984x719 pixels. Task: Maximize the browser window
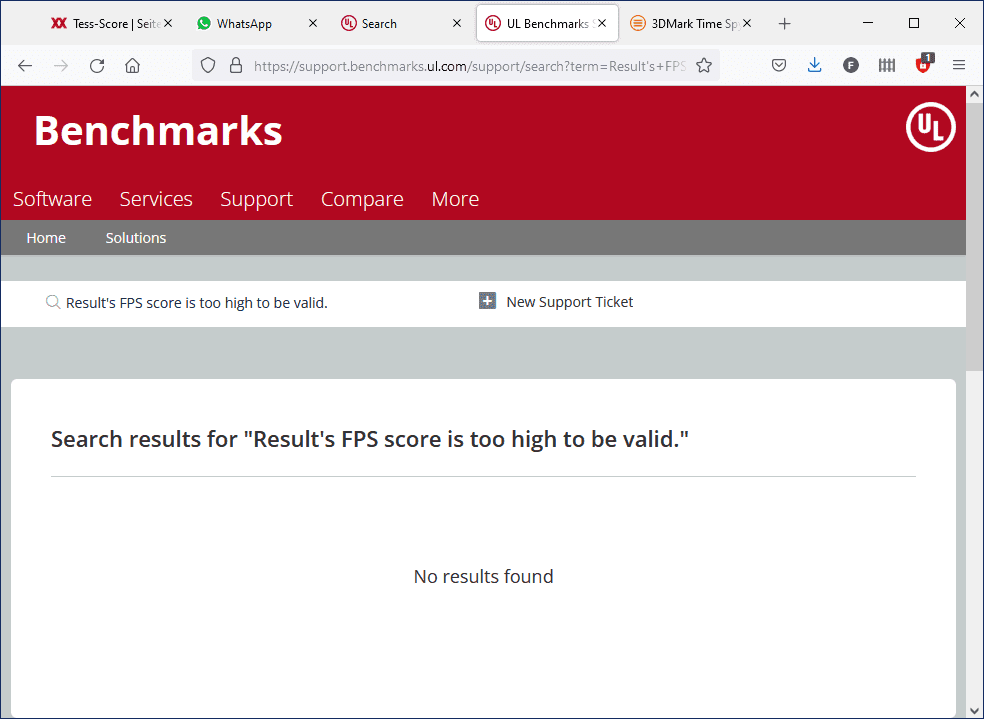914,23
